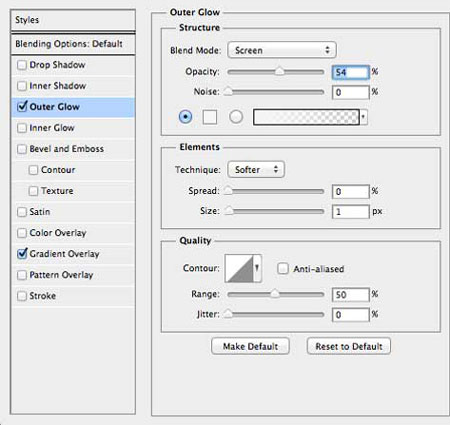Enable the Anti-aliased checkbox
450x425 pixels.
283,268
